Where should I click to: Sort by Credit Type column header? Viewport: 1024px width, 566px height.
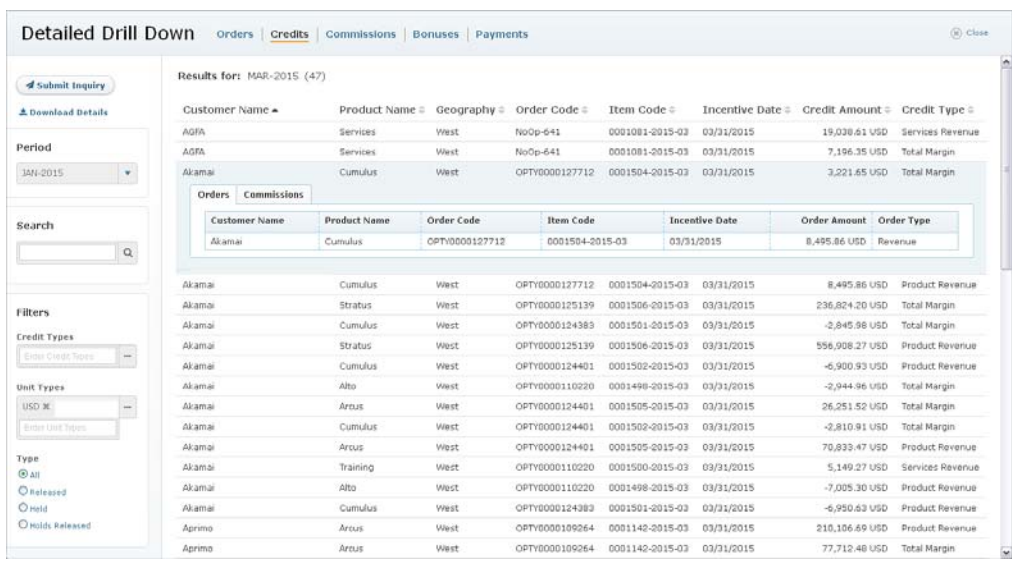[x=937, y=110]
